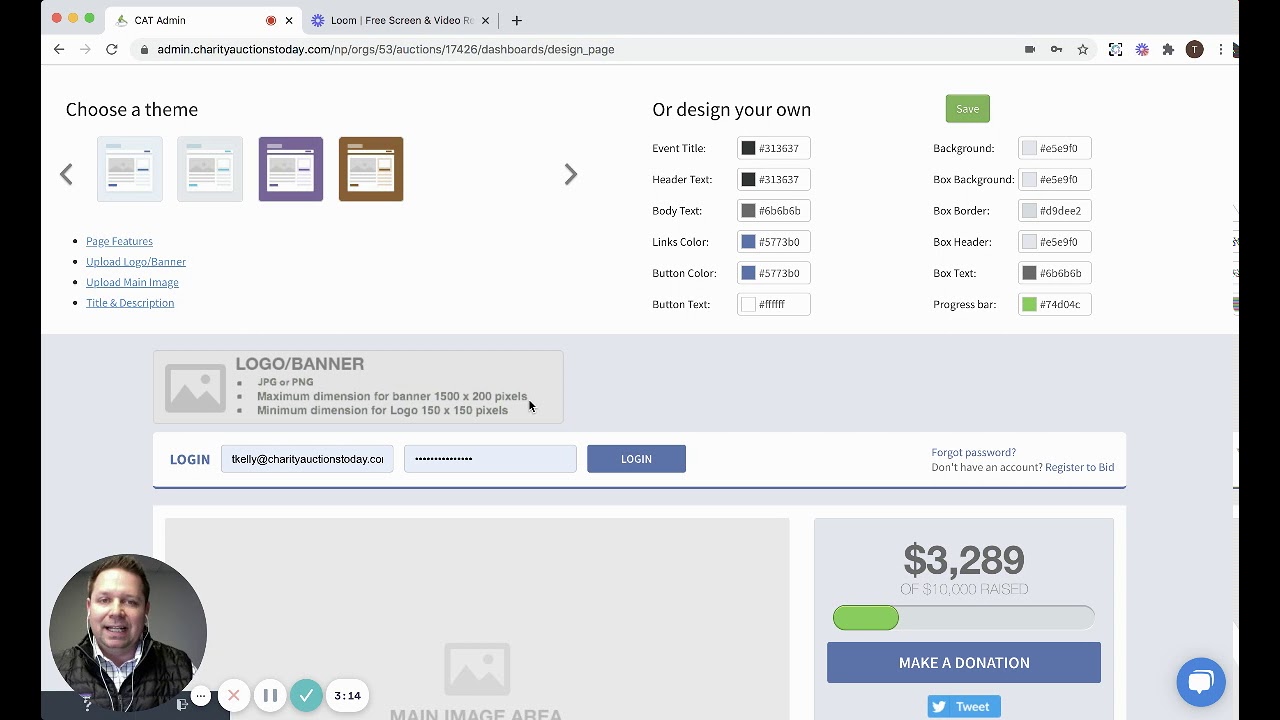
Task: Switch to the Loom browser tab
Action: [400, 20]
